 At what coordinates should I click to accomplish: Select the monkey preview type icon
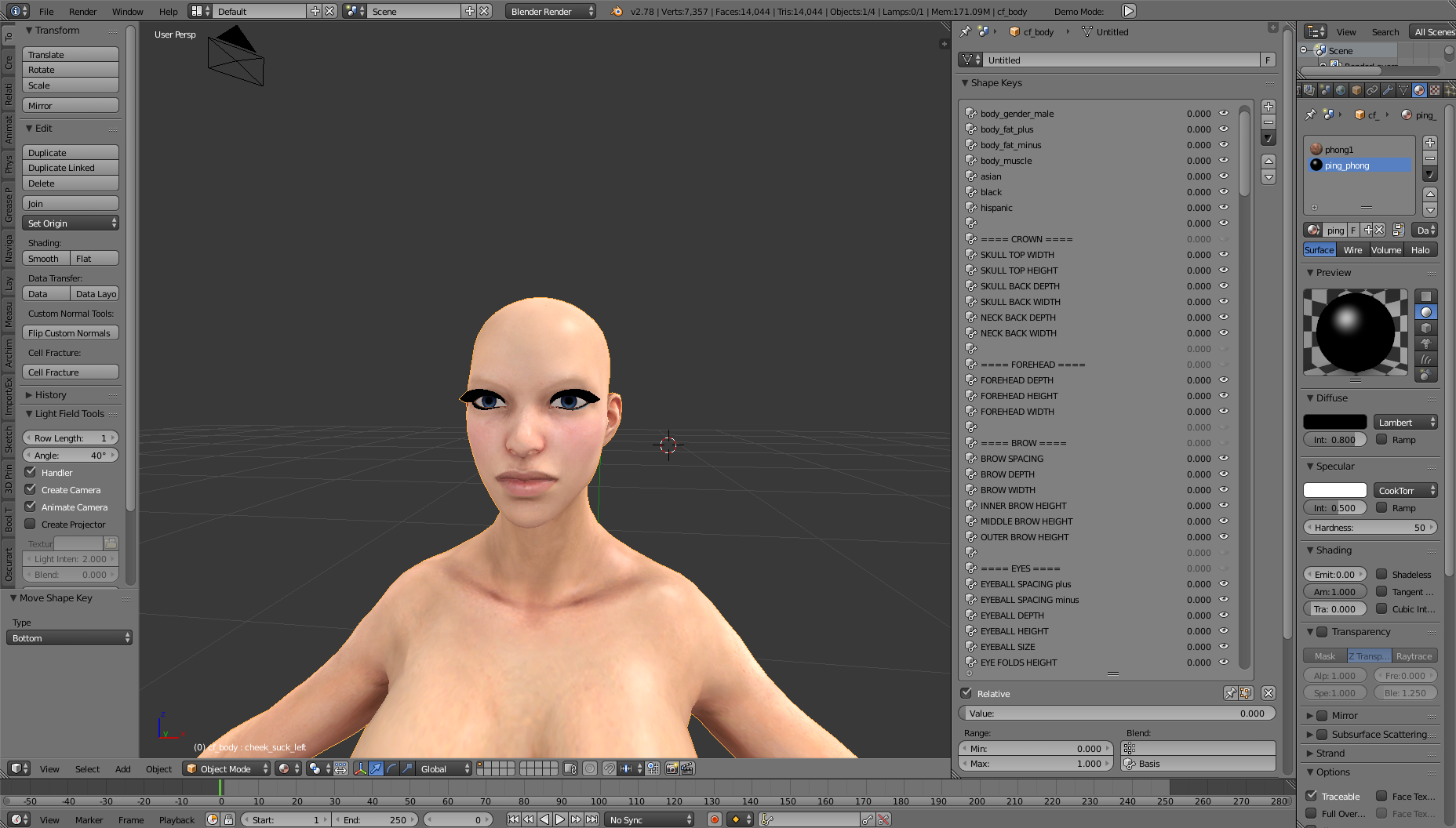tap(1426, 343)
